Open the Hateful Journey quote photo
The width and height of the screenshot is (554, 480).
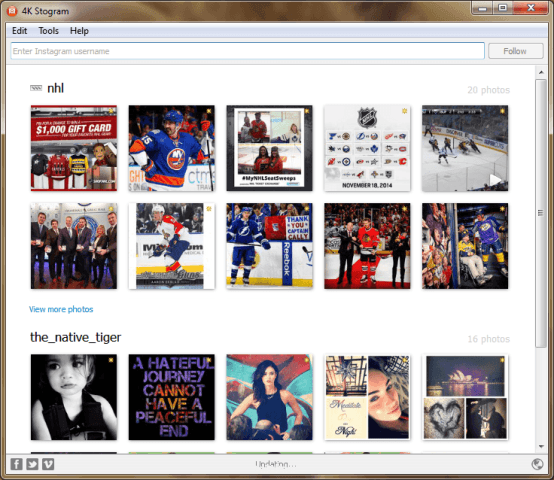coord(171,397)
